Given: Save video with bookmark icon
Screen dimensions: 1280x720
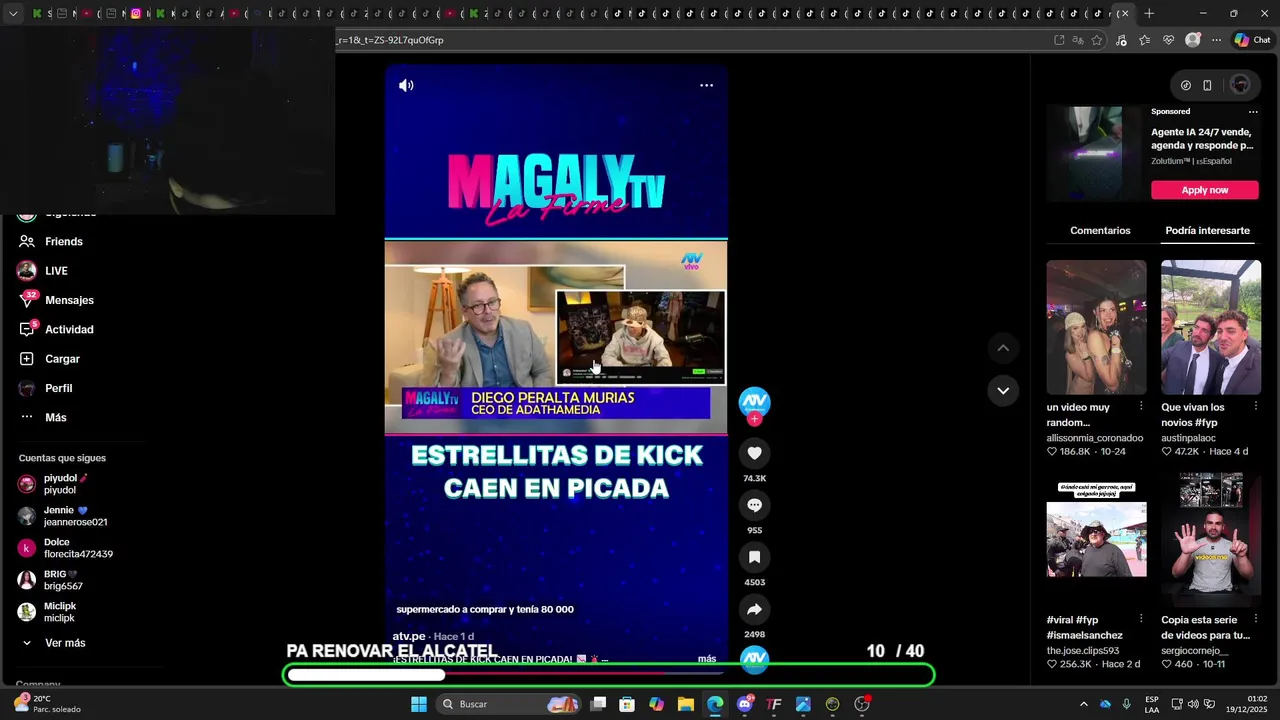Looking at the screenshot, I should pos(754,557).
